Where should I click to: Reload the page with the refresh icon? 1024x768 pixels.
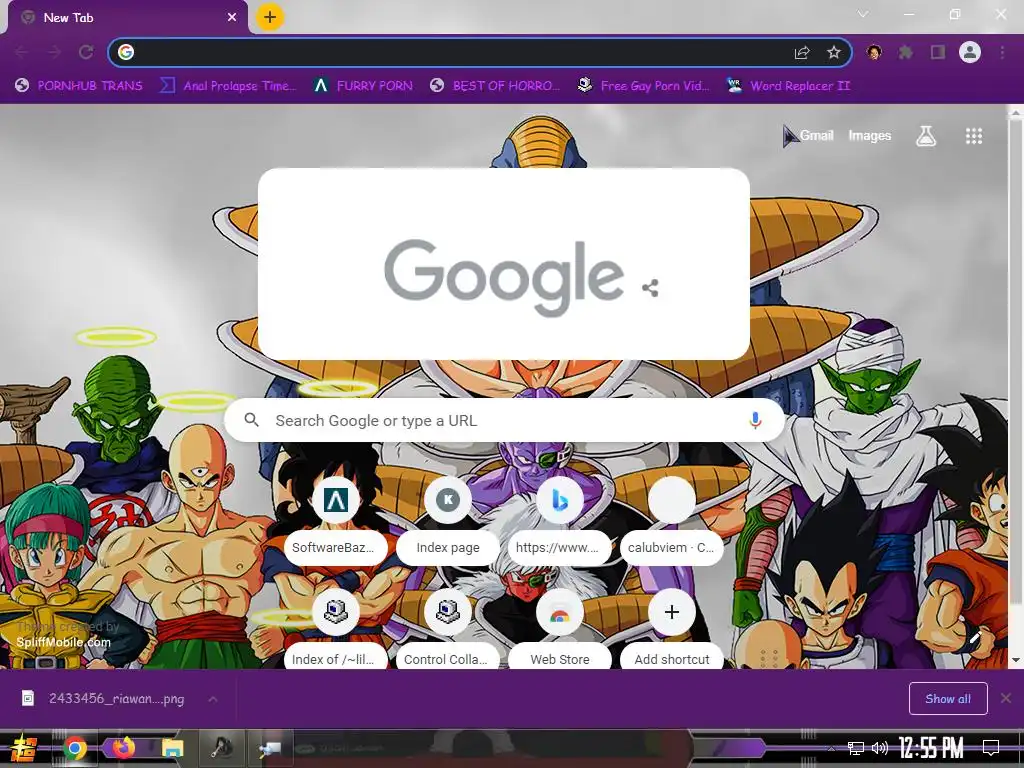click(86, 52)
